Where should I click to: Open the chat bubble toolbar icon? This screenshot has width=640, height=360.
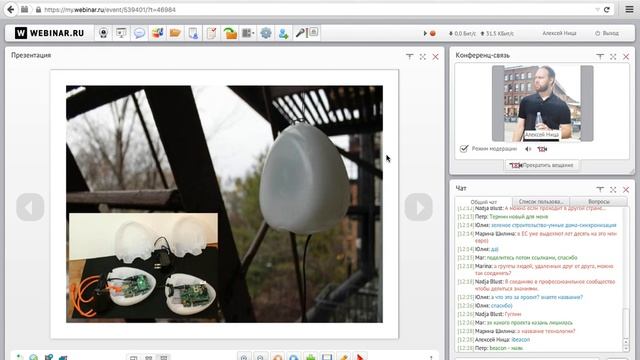[139, 33]
